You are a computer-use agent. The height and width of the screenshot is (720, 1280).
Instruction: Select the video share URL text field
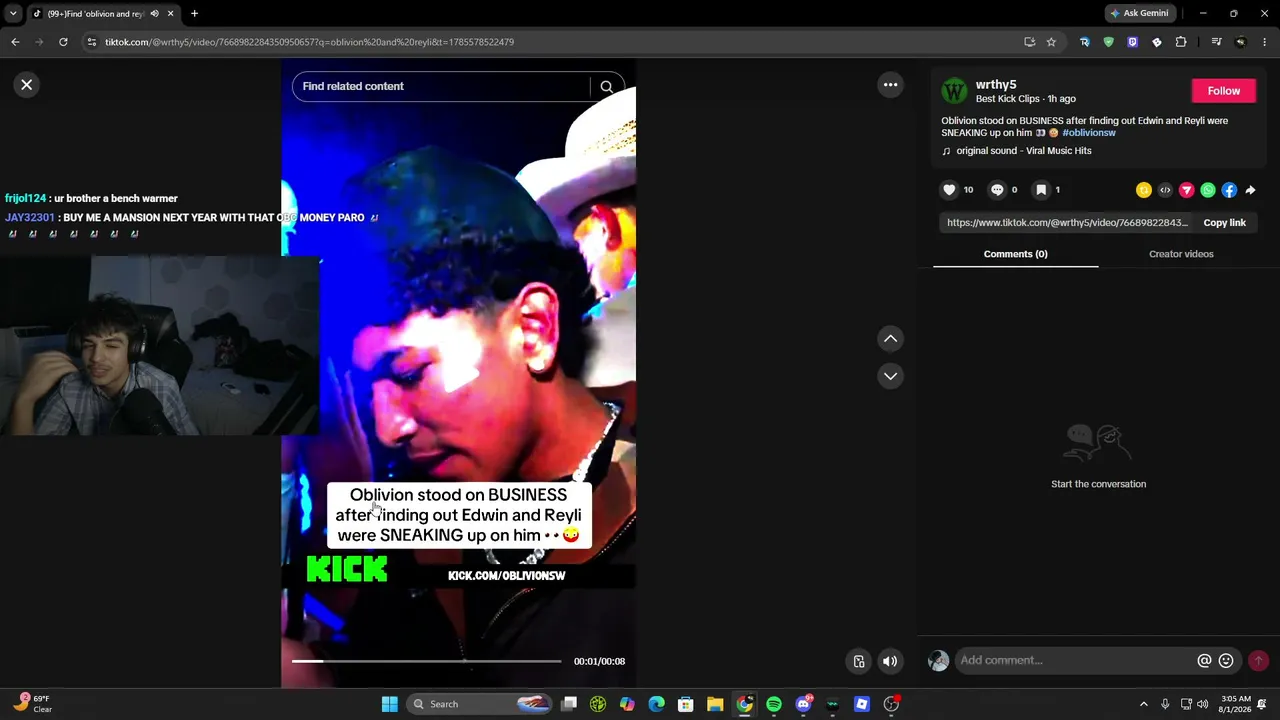coord(1067,223)
